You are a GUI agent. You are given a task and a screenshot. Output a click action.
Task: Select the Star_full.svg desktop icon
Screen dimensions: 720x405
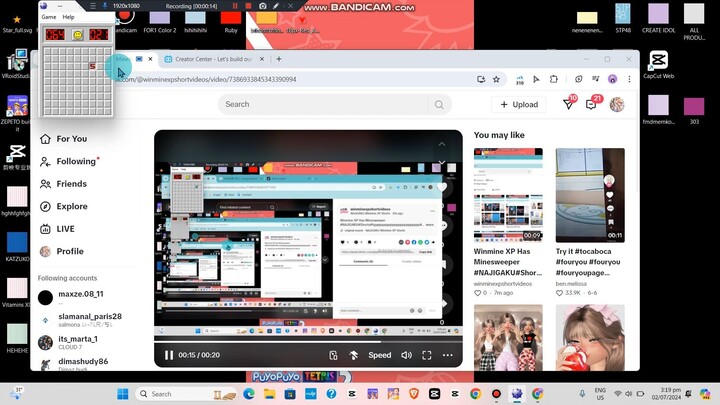click(17, 24)
